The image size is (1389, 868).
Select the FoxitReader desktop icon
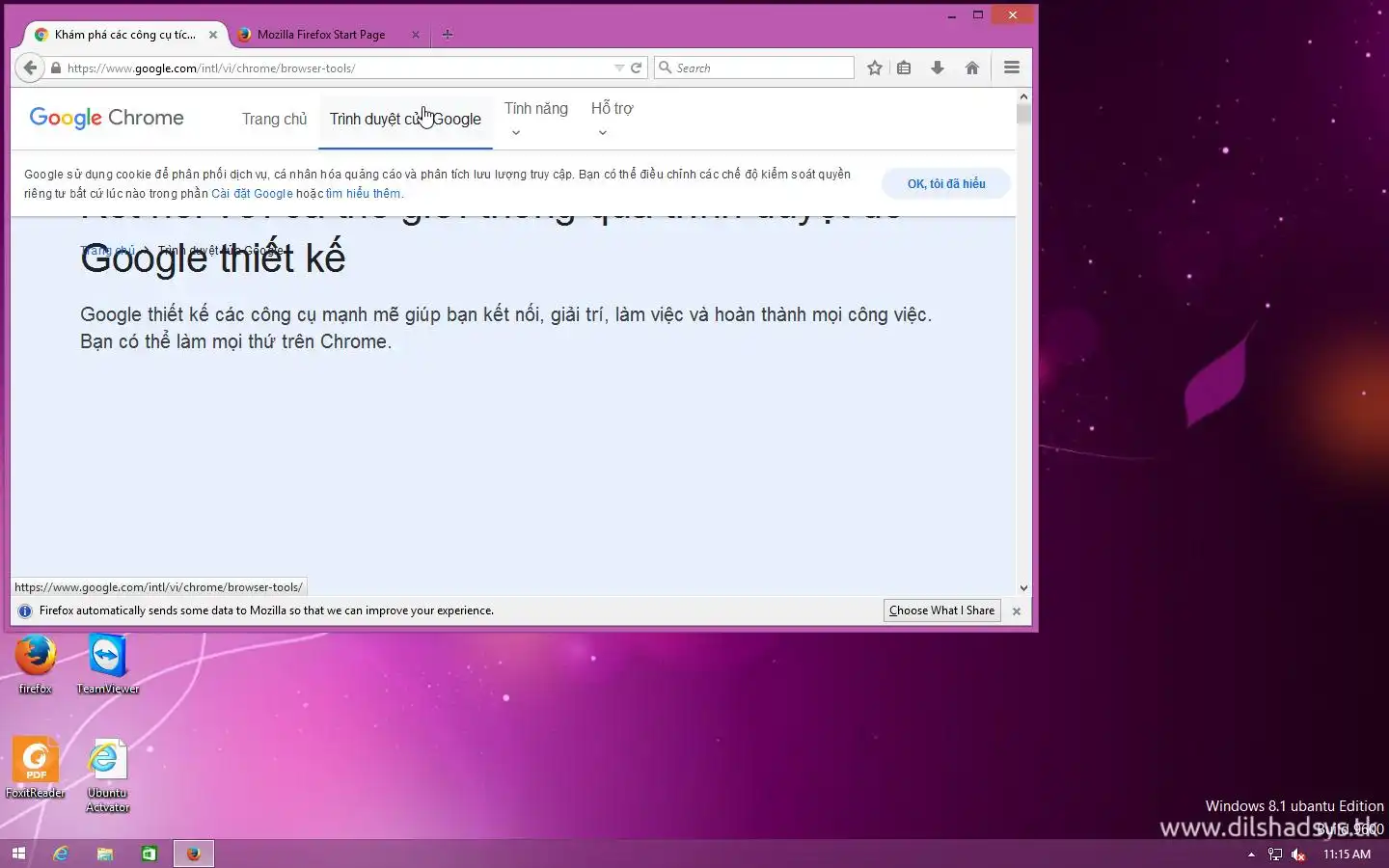coord(36,768)
